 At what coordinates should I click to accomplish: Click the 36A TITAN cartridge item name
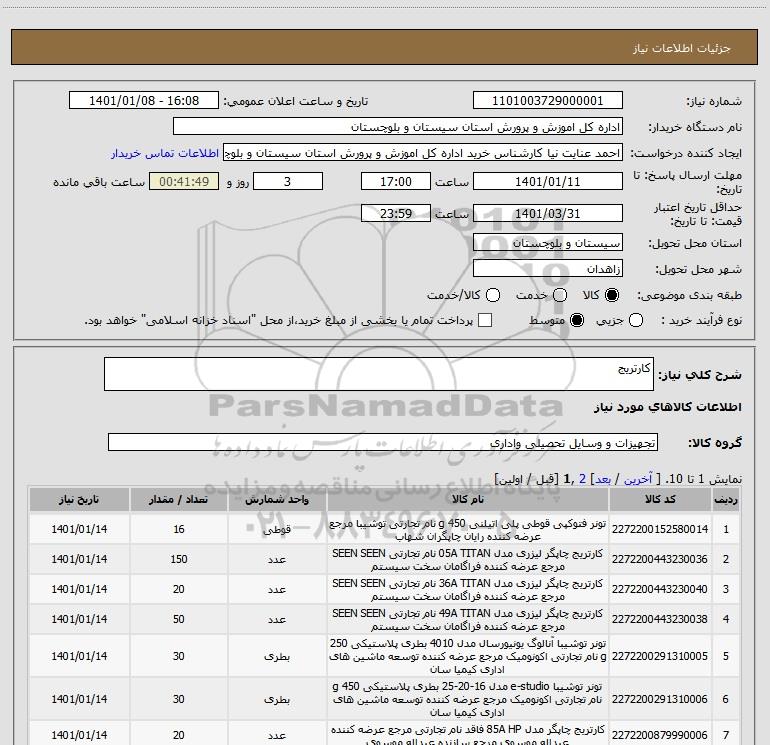[x=468, y=590]
